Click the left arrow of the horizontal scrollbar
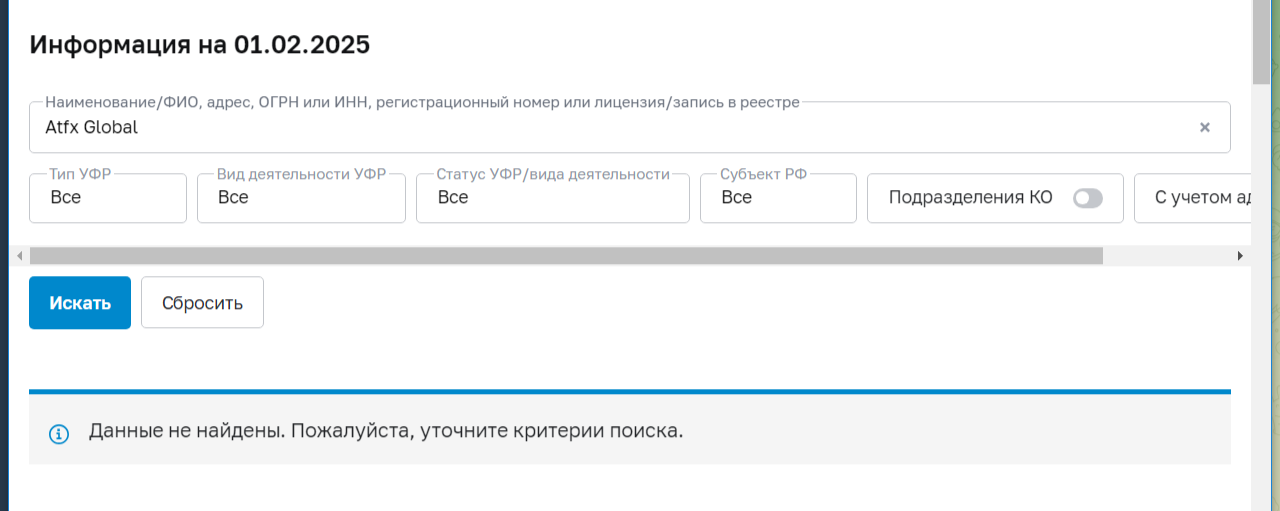This screenshot has height=511, width=1280. (19, 256)
